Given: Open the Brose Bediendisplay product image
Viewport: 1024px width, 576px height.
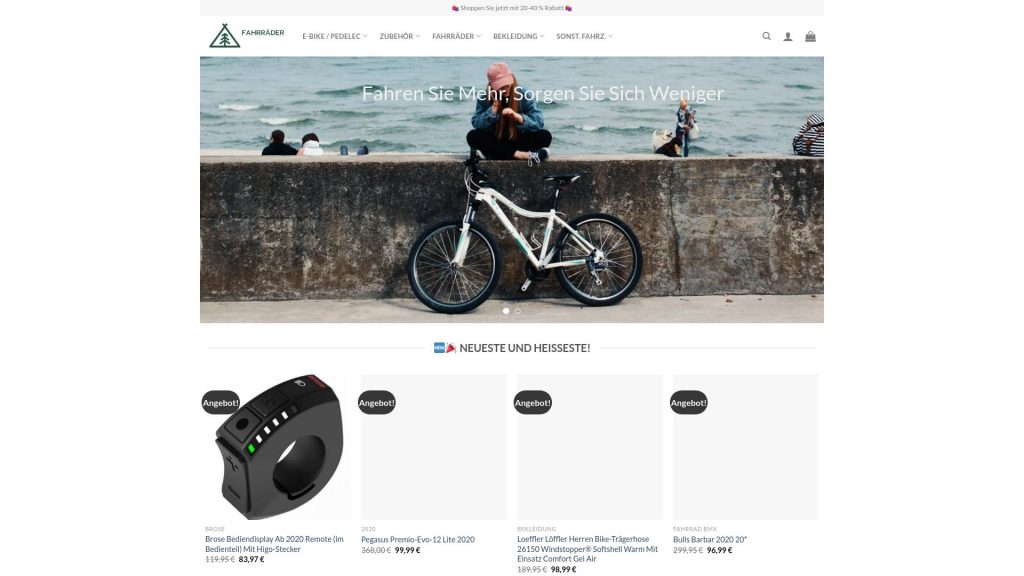Looking at the screenshot, I should click(278, 447).
